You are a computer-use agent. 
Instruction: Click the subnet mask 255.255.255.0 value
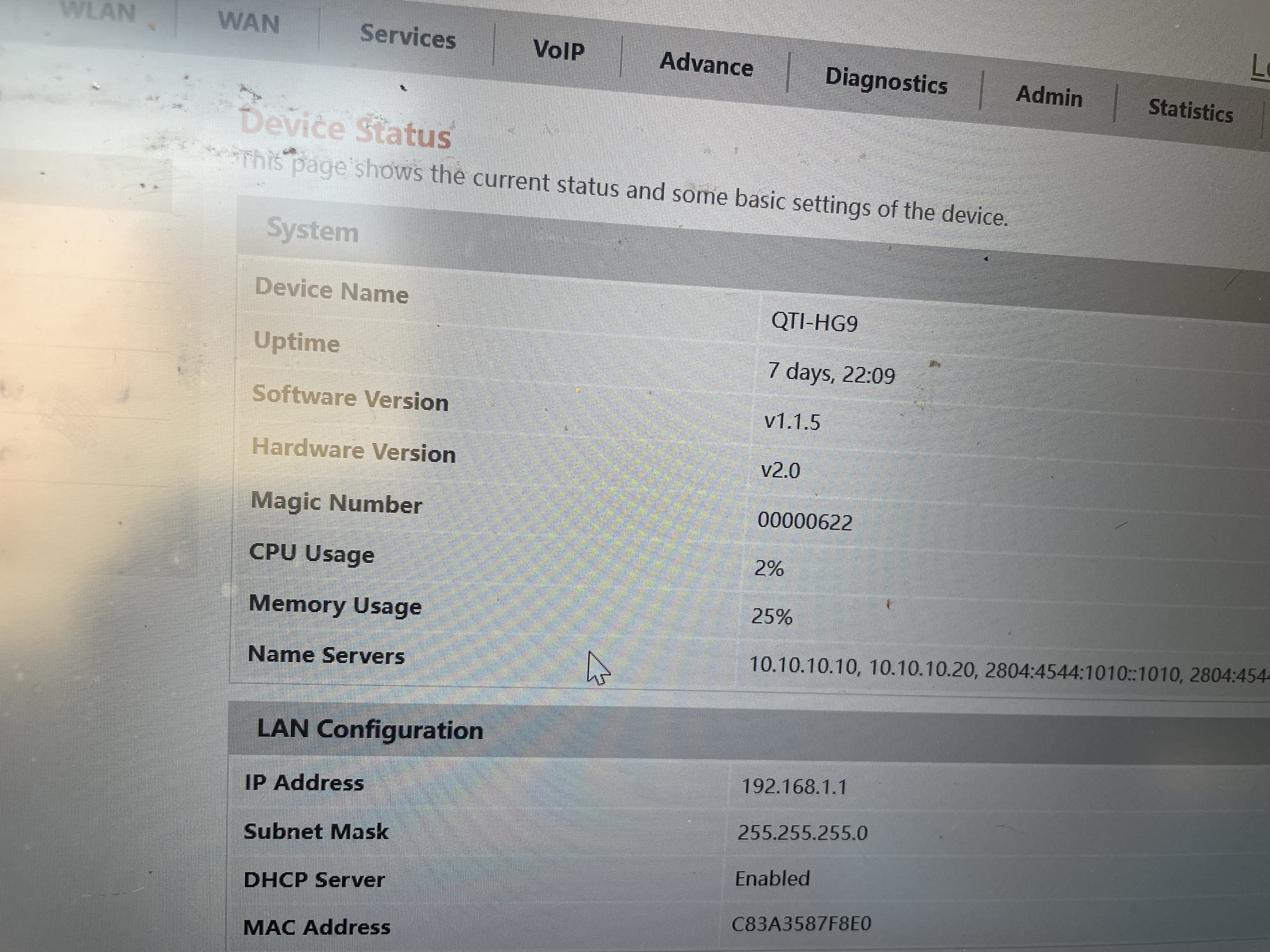click(x=802, y=833)
